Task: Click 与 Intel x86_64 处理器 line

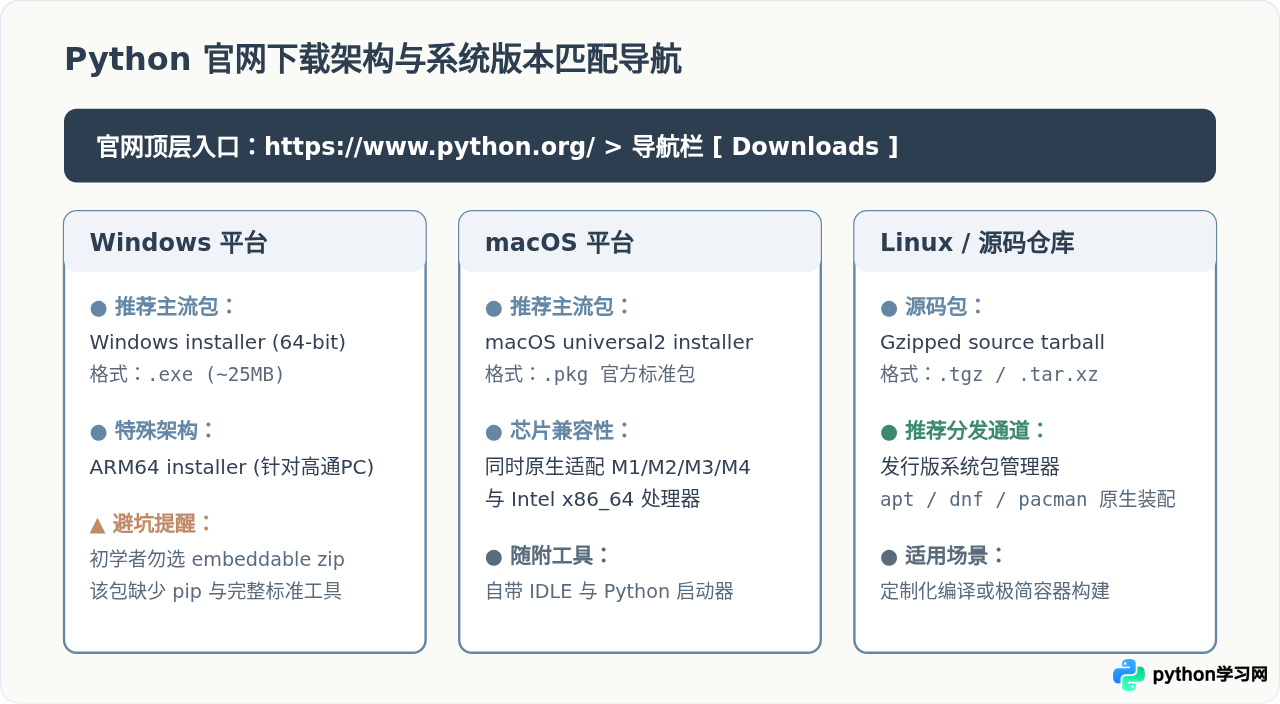Action: click(592, 499)
